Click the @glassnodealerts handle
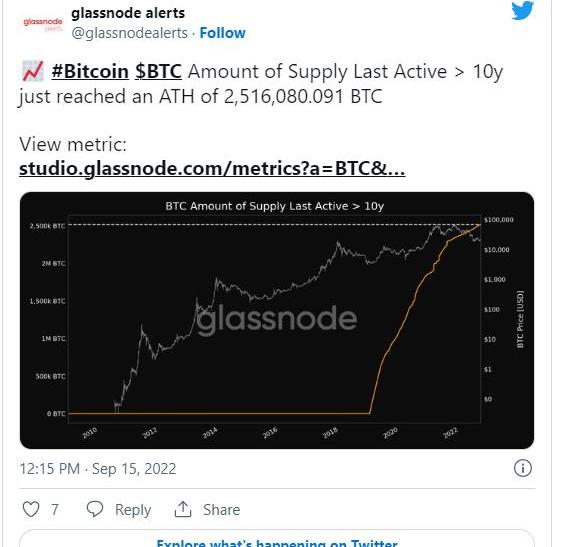This screenshot has height=547, width=566. point(130,33)
